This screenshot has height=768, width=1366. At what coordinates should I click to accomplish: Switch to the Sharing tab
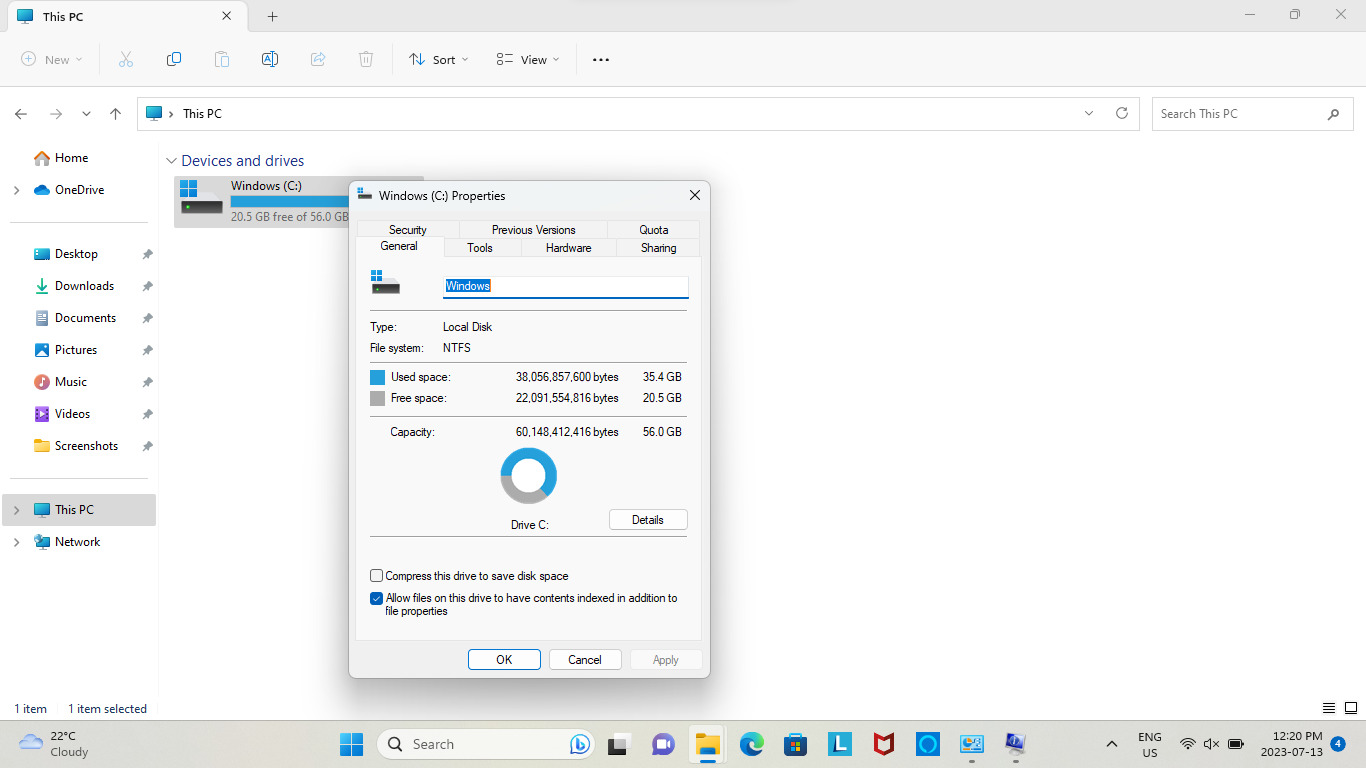659,248
